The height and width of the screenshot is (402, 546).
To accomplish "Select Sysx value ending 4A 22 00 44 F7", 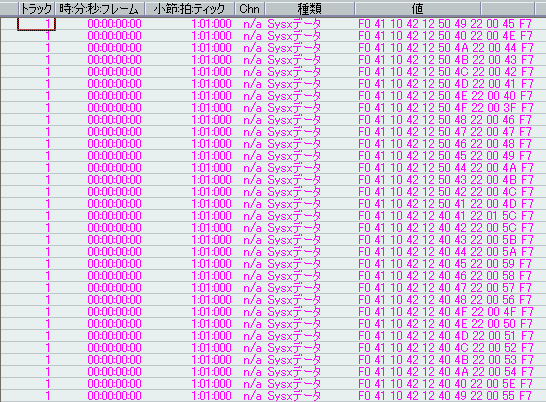I will click(445, 48).
